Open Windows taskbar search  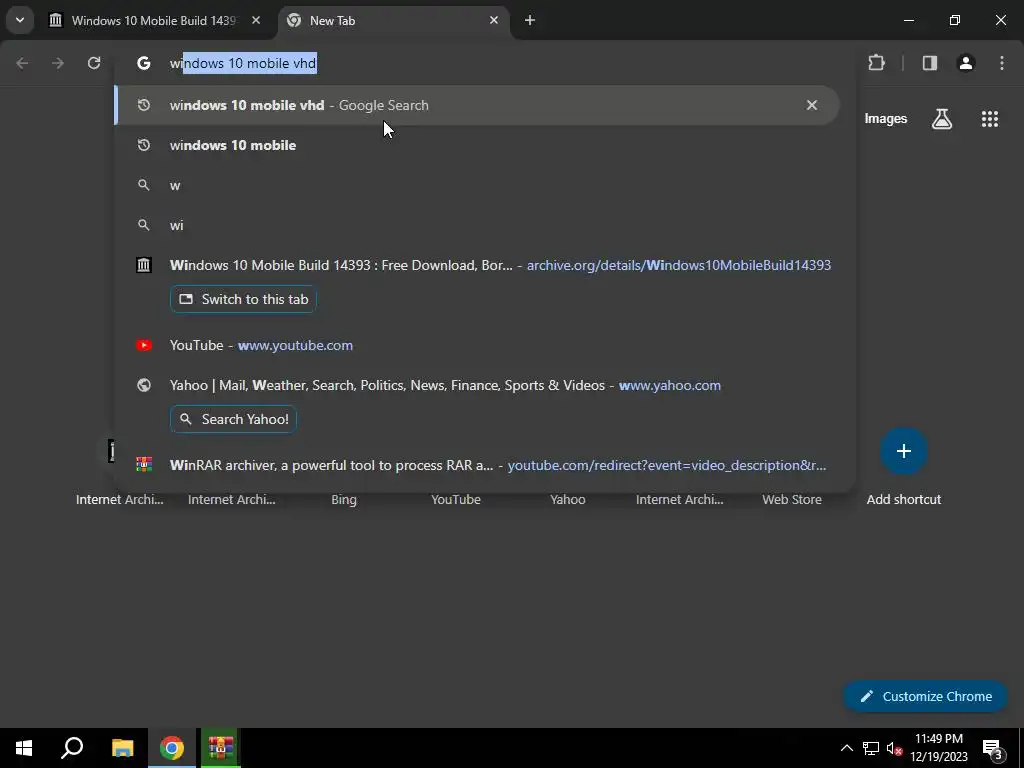point(72,748)
